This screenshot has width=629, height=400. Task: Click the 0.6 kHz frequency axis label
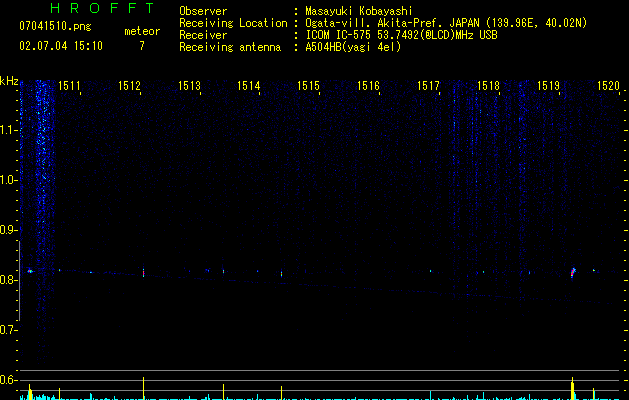pyautogui.click(x=8, y=380)
